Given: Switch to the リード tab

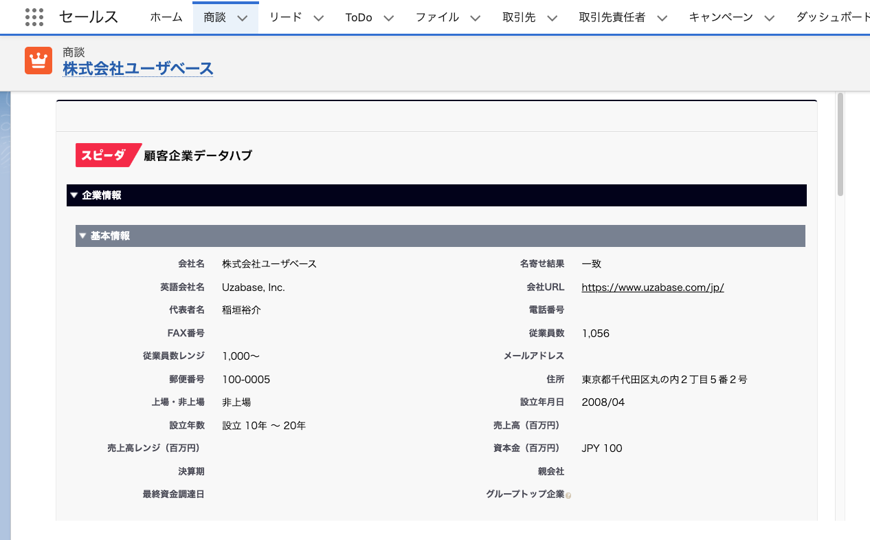Looking at the screenshot, I should [285, 17].
